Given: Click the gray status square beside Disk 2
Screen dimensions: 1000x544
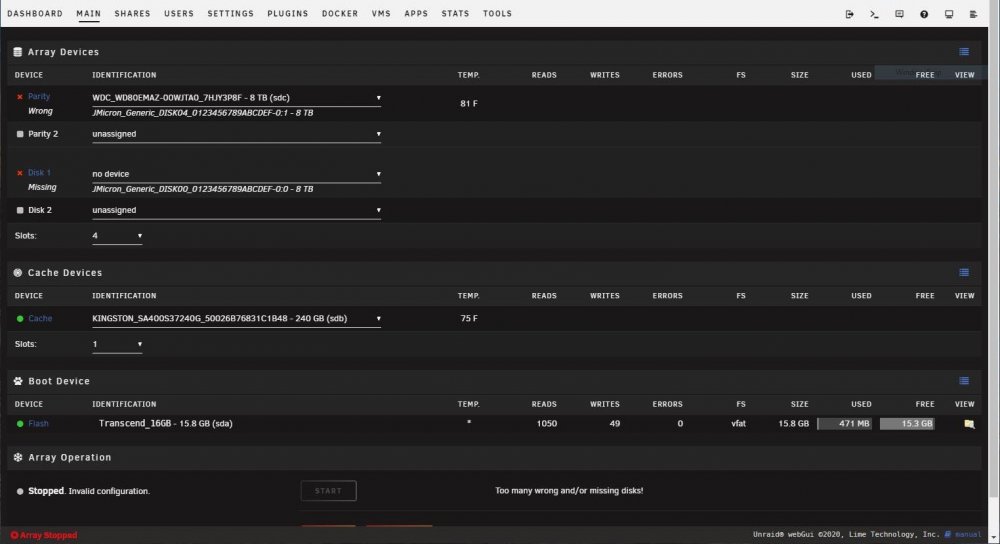Looking at the screenshot, I should (20, 210).
